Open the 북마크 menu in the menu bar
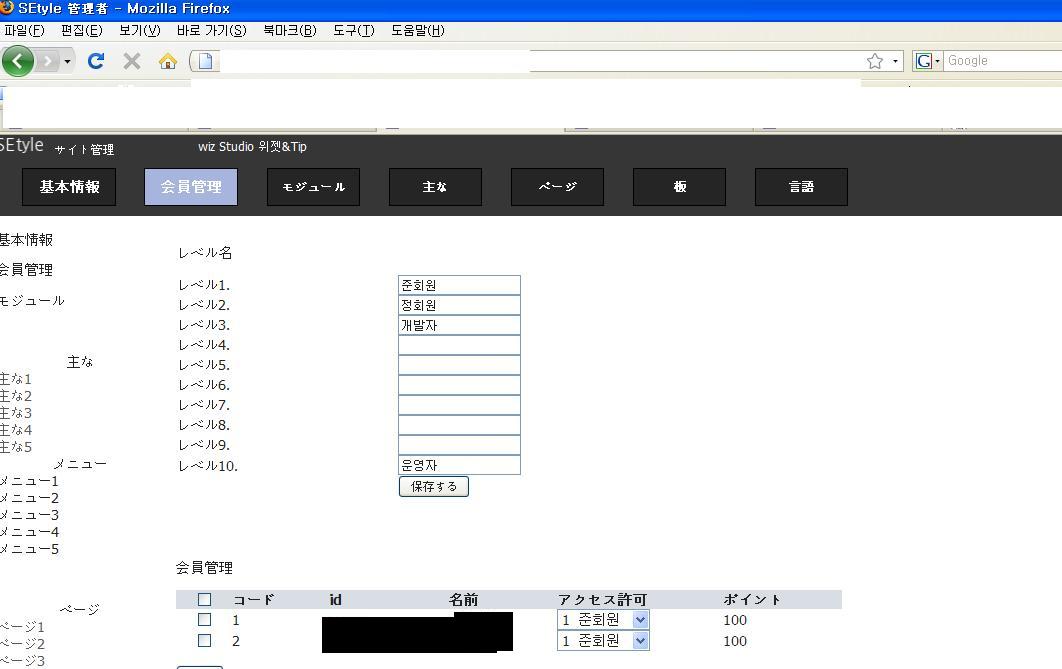Screen dimensions: 1062x669 pyautogui.click(x=289, y=30)
